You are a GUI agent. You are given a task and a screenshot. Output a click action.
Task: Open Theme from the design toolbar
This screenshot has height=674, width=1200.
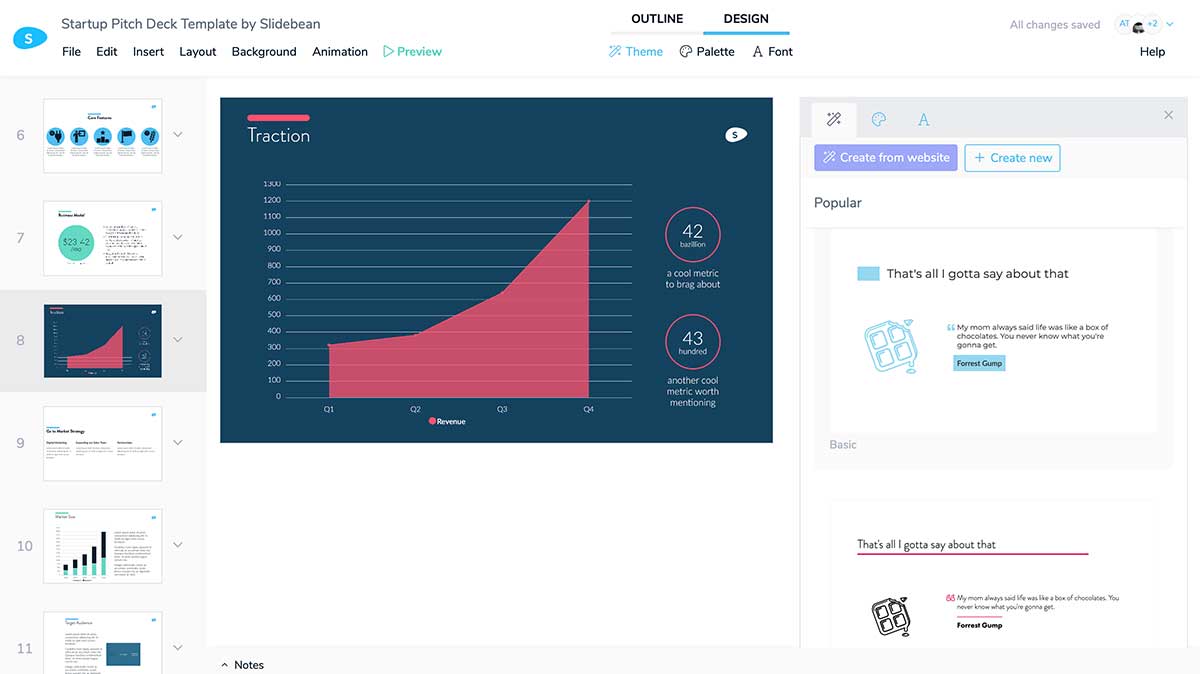click(x=636, y=51)
